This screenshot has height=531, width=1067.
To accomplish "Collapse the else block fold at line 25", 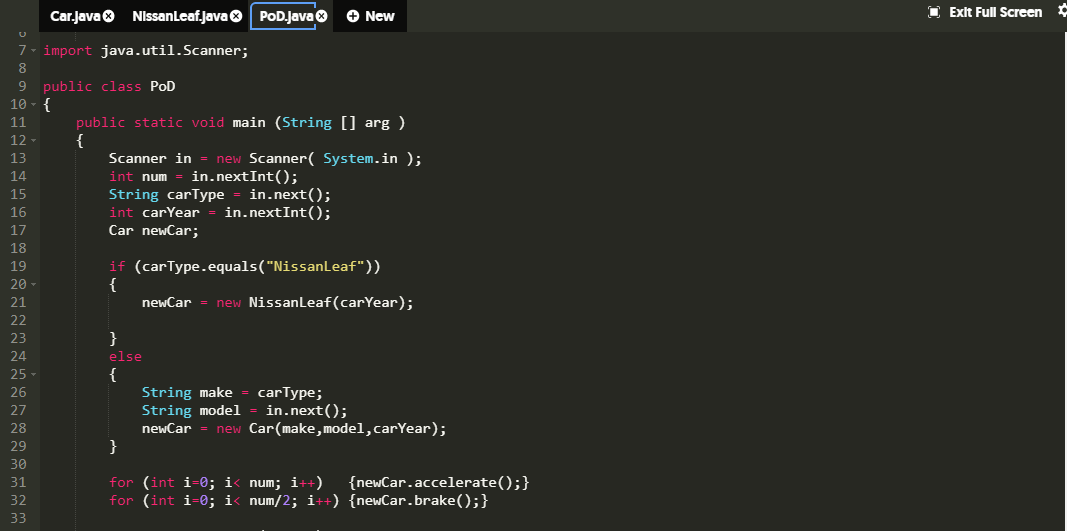I will tap(33, 374).
